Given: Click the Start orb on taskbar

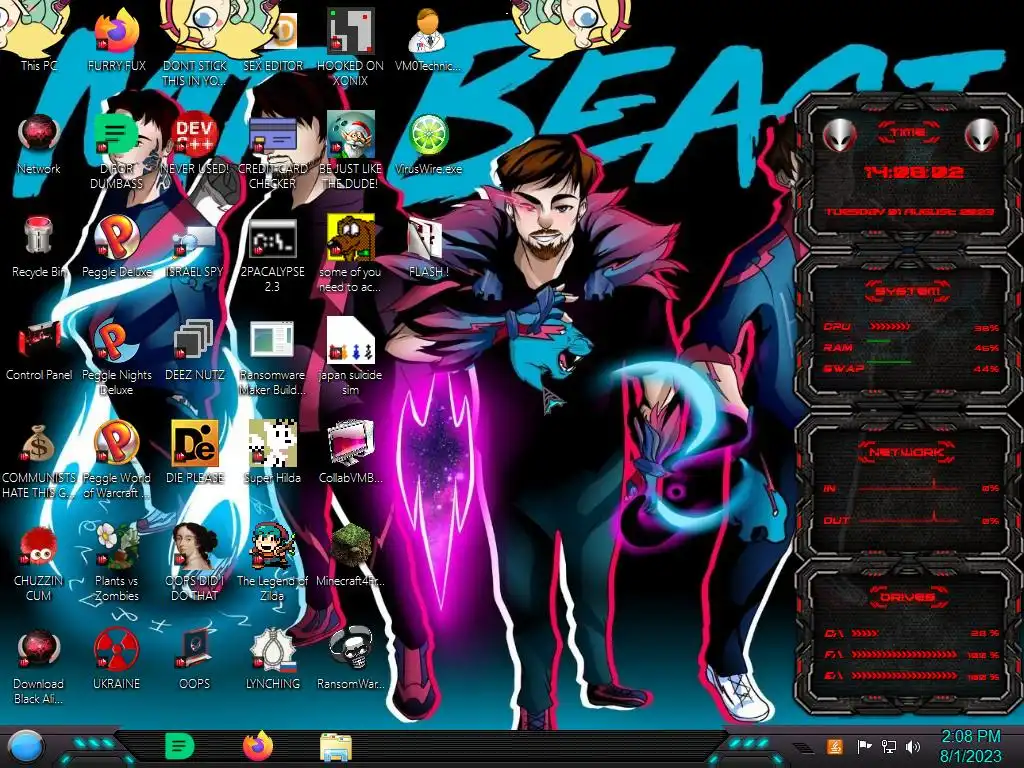Looking at the screenshot, I should tap(26, 747).
